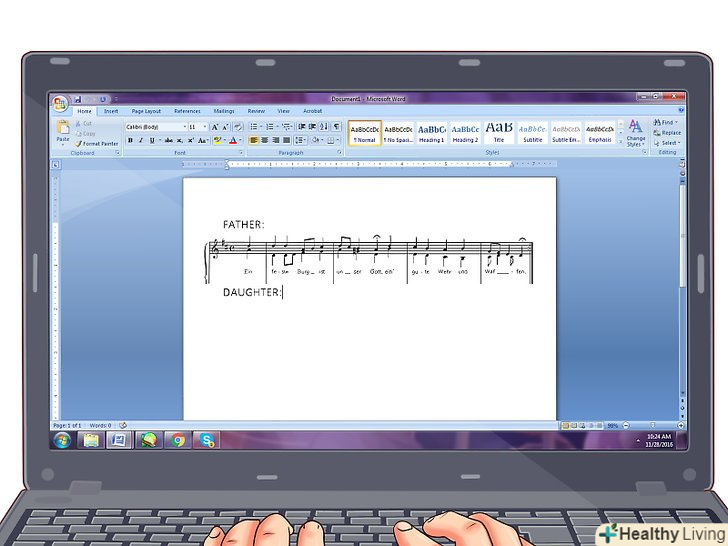Click the Copy command
Image resolution: width=728 pixels, height=546 pixels.
pyautogui.click(x=85, y=134)
